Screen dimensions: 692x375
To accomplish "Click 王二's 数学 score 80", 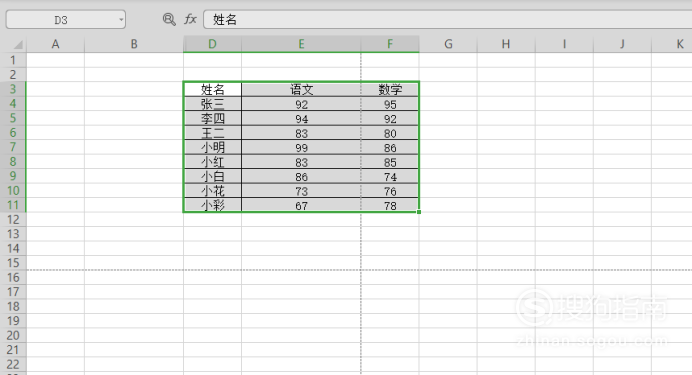I will coord(390,133).
